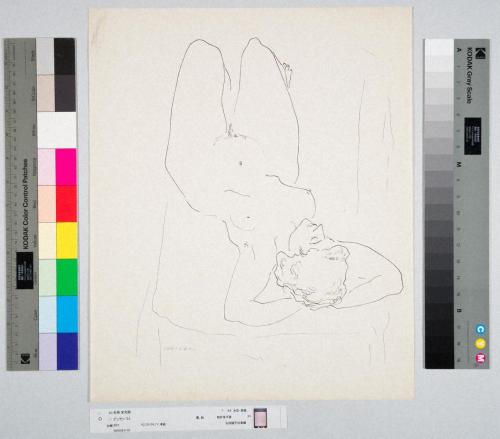Click the "KODAK Color Control Patches" text
The height and width of the screenshot is (439, 500).
pyautogui.click(x=25, y=204)
